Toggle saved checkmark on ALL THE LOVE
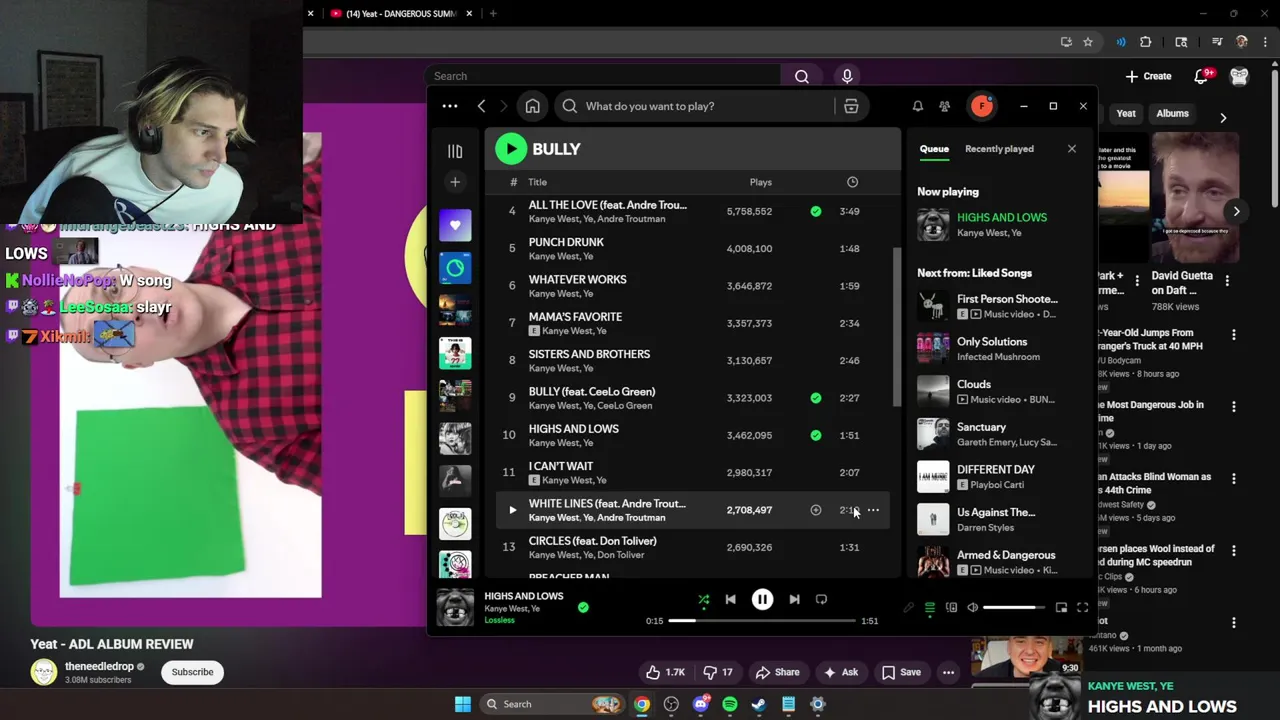The height and width of the screenshot is (720, 1280). 816,211
